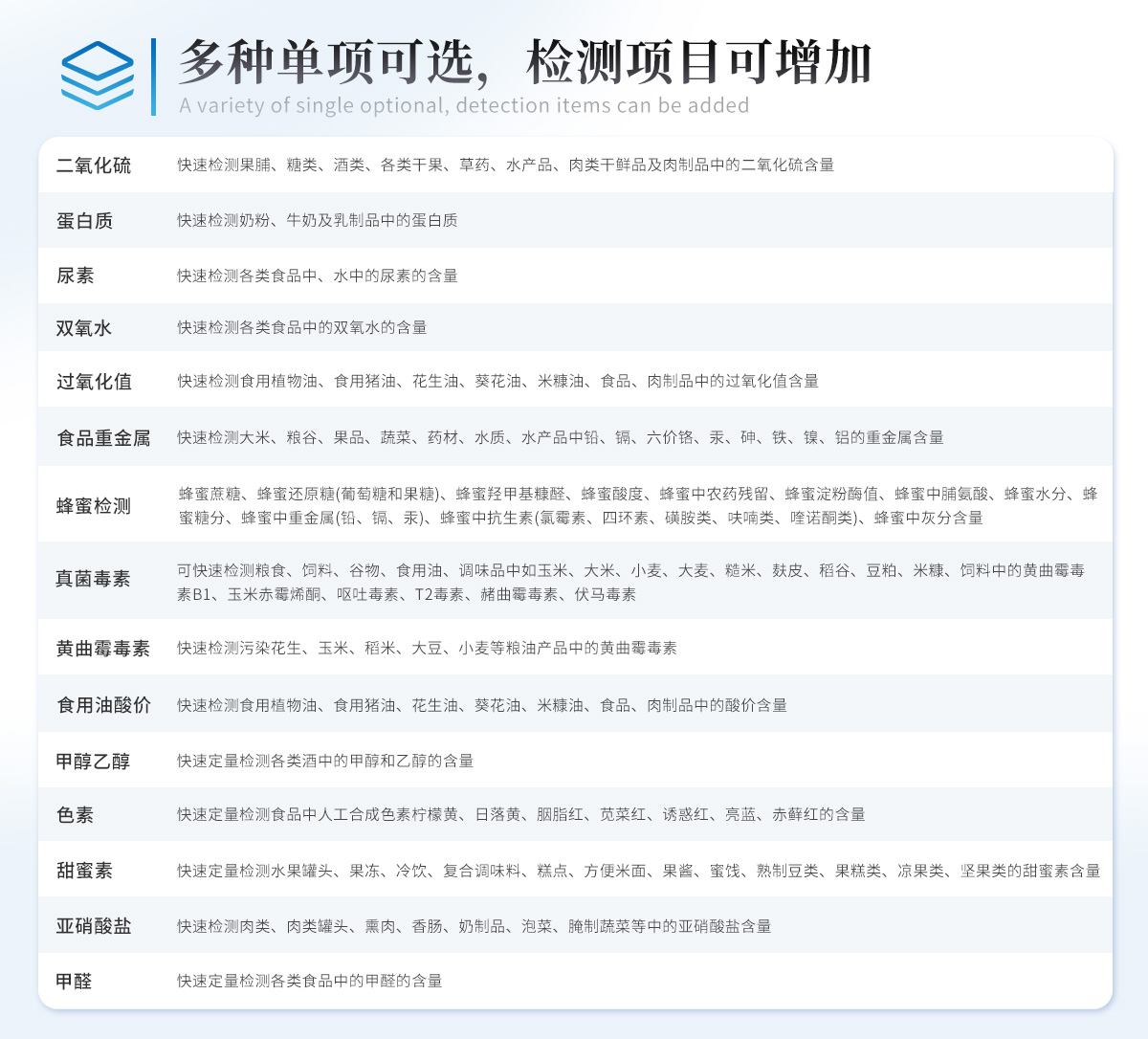The height and width of the screenshot is (1039, 1148).
Task: Click the description text for 甲醛 detection
Action: [310, 982]
